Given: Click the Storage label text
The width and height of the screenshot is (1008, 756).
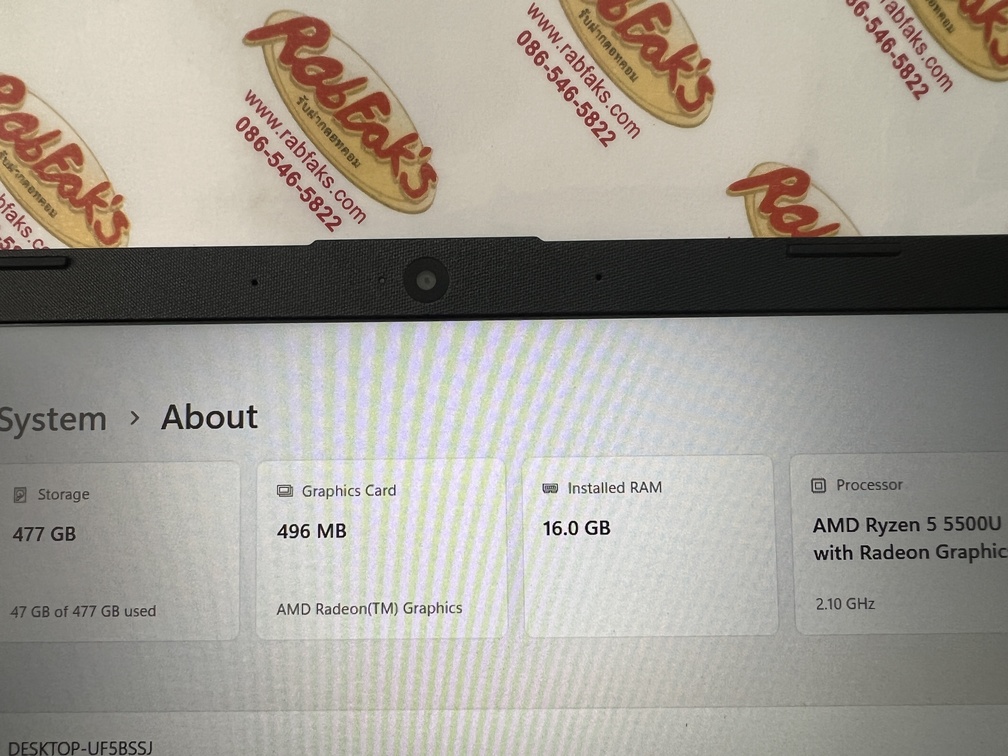Looking at the screenshot, I should tap(63, 494).
